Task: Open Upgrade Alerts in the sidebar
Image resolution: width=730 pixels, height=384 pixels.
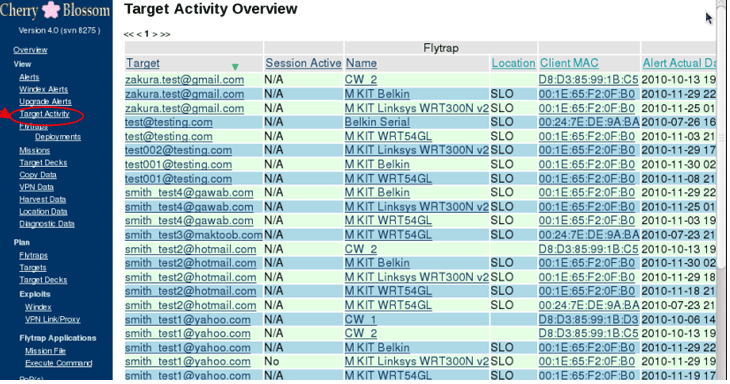Action: coord(45,101)
